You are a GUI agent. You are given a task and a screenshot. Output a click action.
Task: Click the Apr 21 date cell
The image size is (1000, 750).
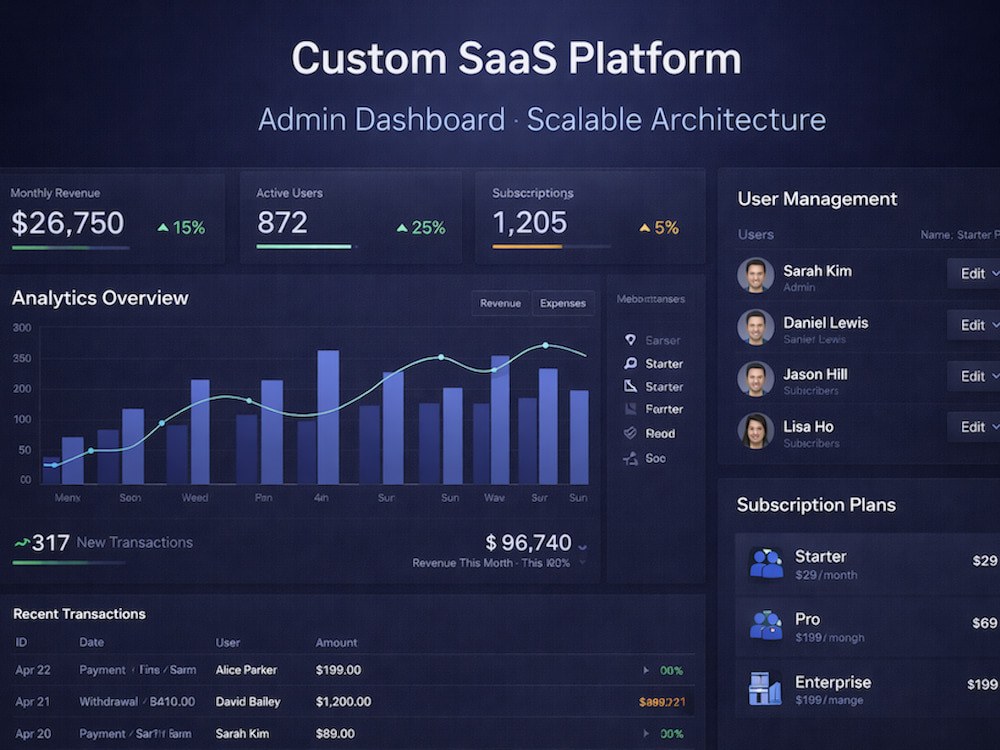click(x=33, y=702)
